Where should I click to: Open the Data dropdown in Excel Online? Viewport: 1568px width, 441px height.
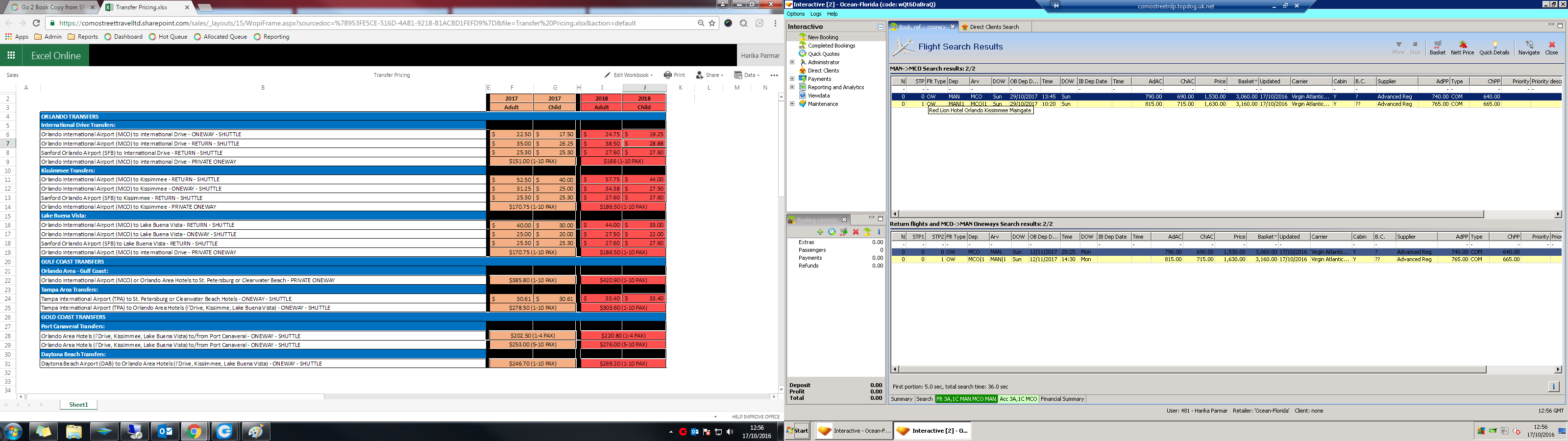[x=747, y=75]
